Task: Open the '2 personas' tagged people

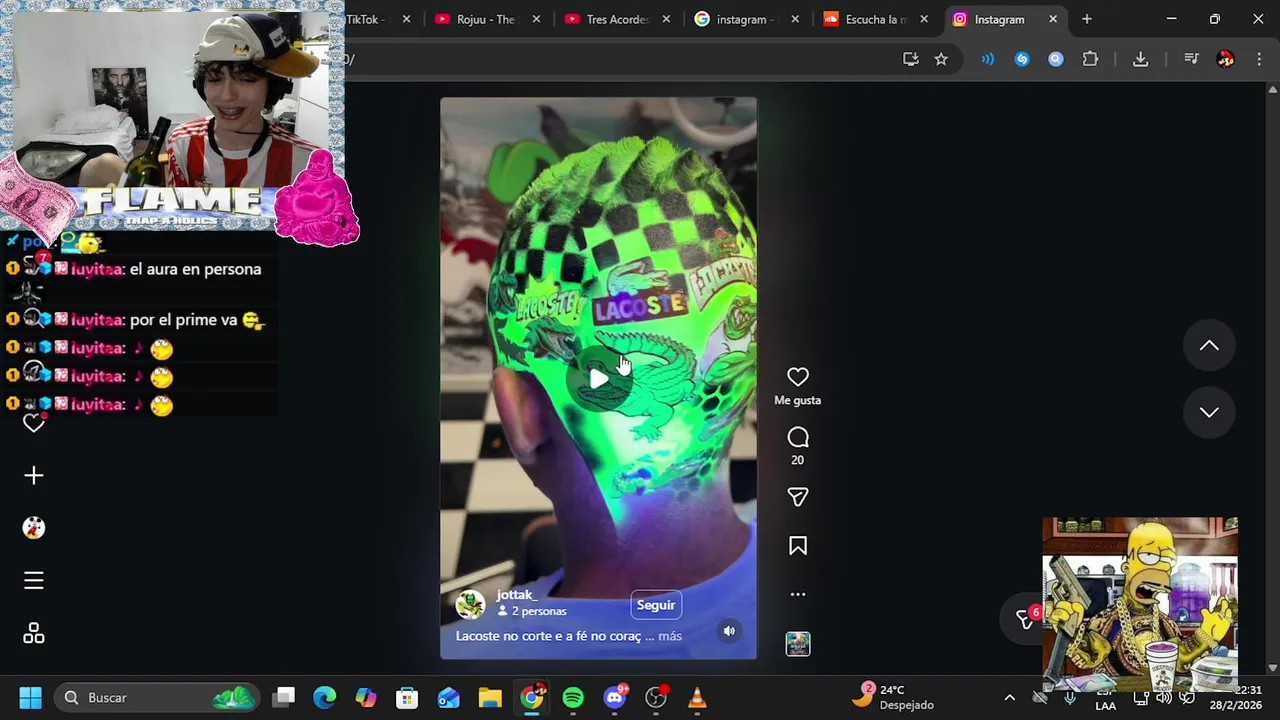Action: (x=532, y=611)
